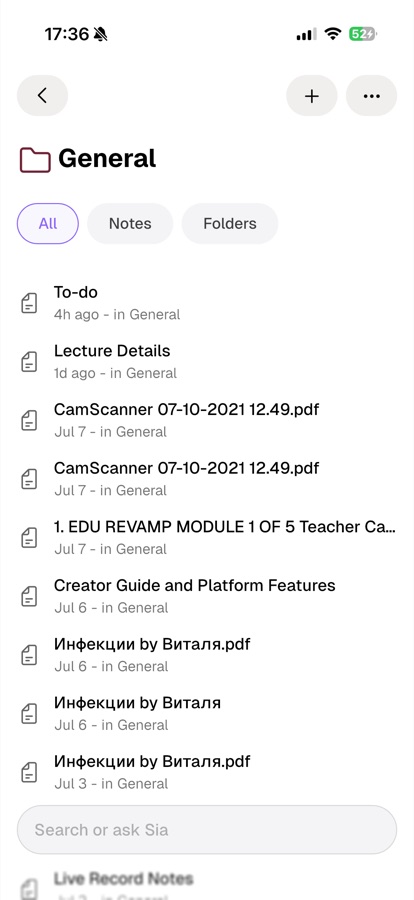Click the Creator Guide note document icon
Viewport: 414px width, 900px height.
[x=29, y=596]
